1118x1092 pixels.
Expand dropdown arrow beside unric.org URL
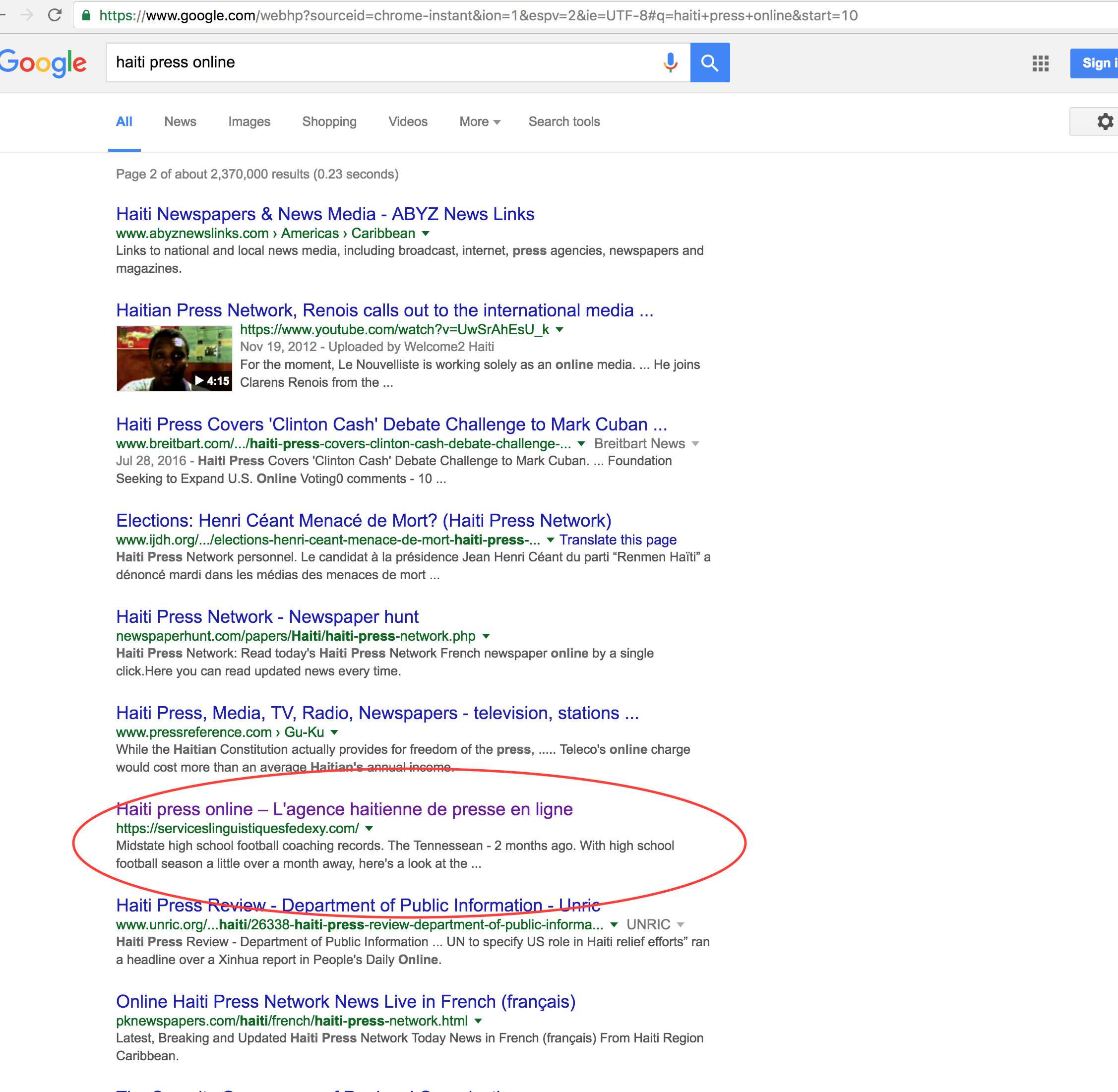[614, 925]
